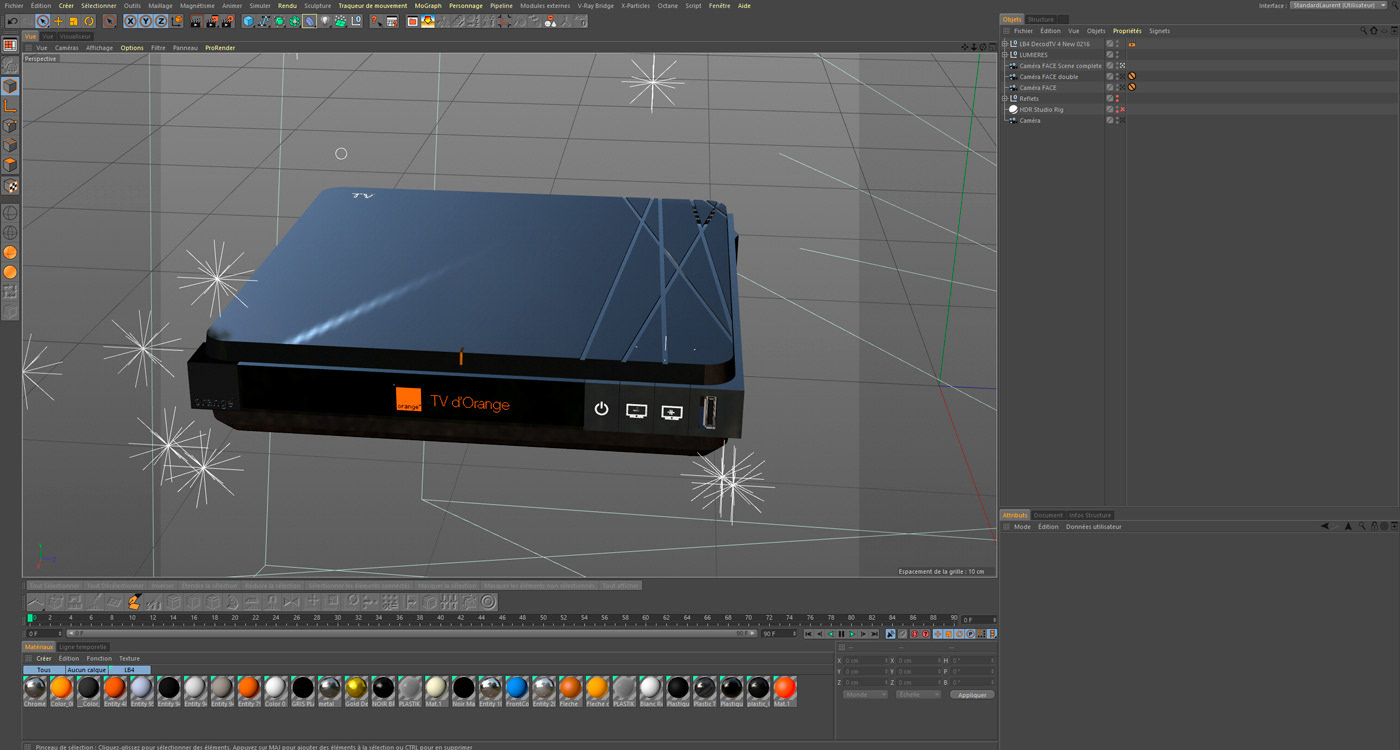
Task: Activate the Rotate tool
Action: (x=88, y=21)
